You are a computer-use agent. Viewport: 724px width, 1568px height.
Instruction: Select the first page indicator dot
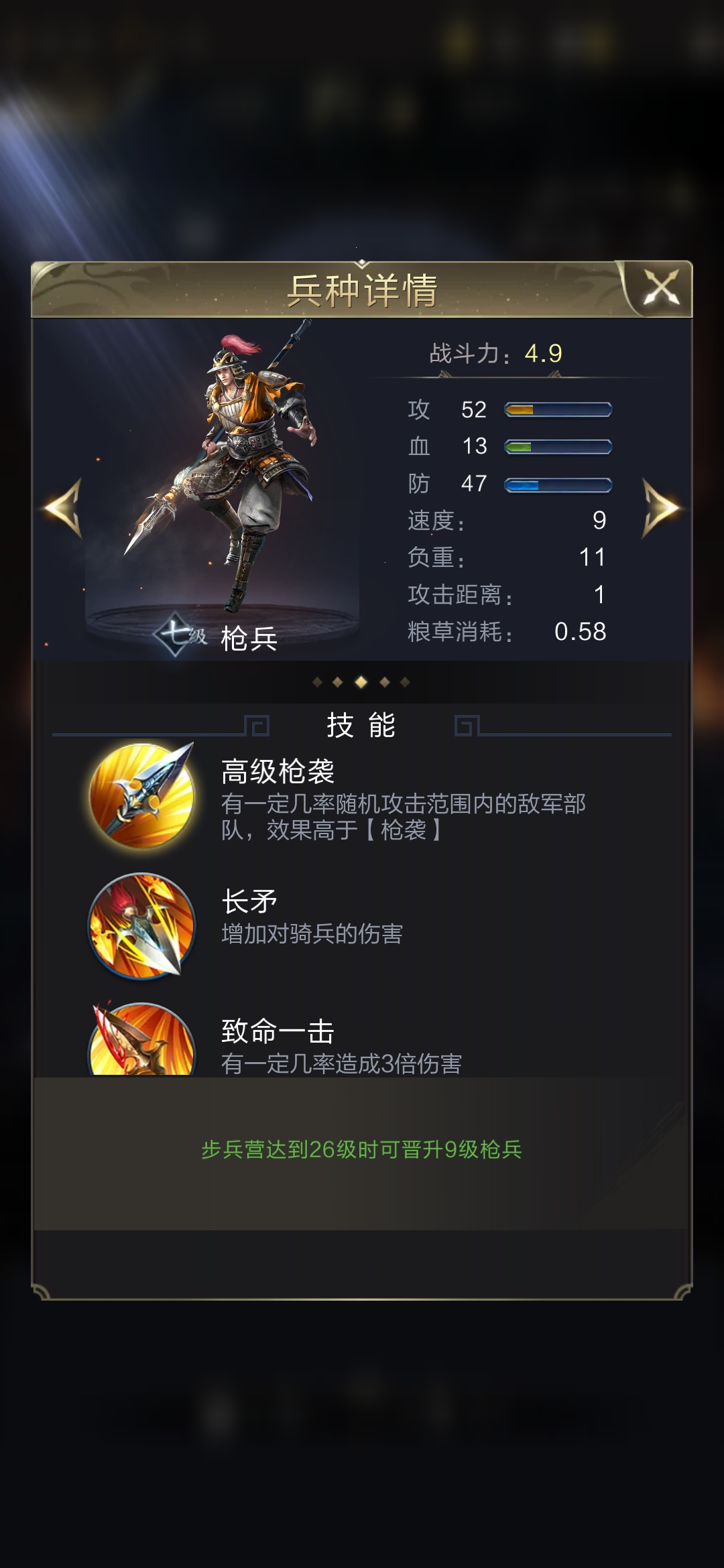tap(318, 682)
